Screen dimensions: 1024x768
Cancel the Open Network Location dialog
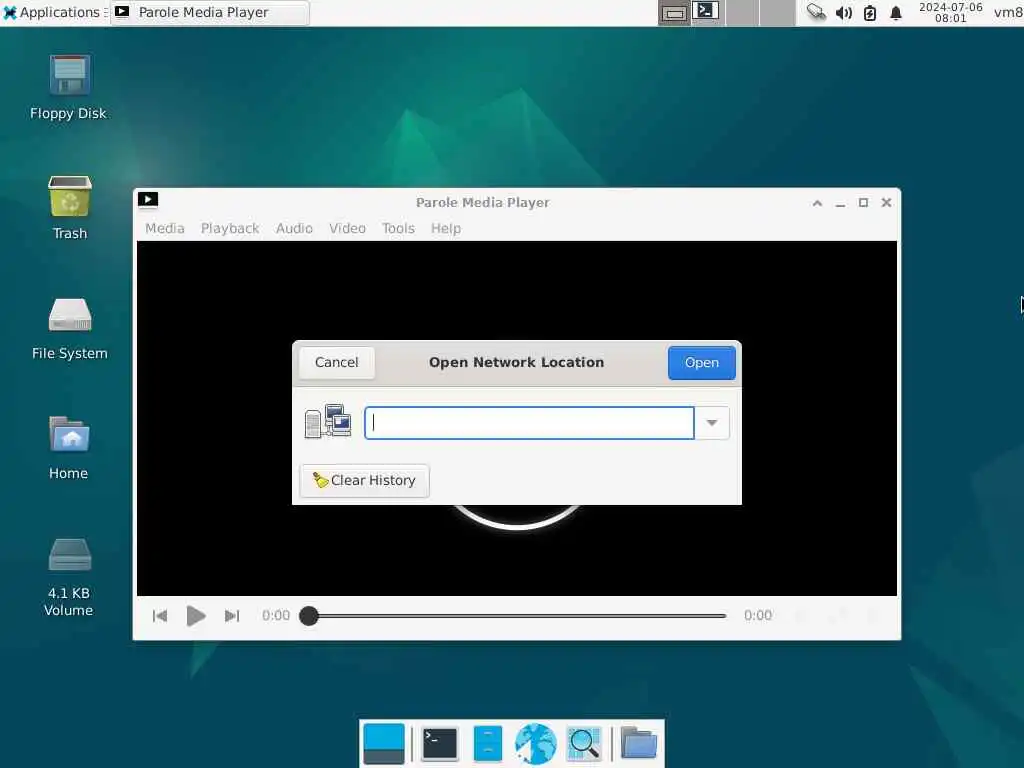[x=336, y=362]
